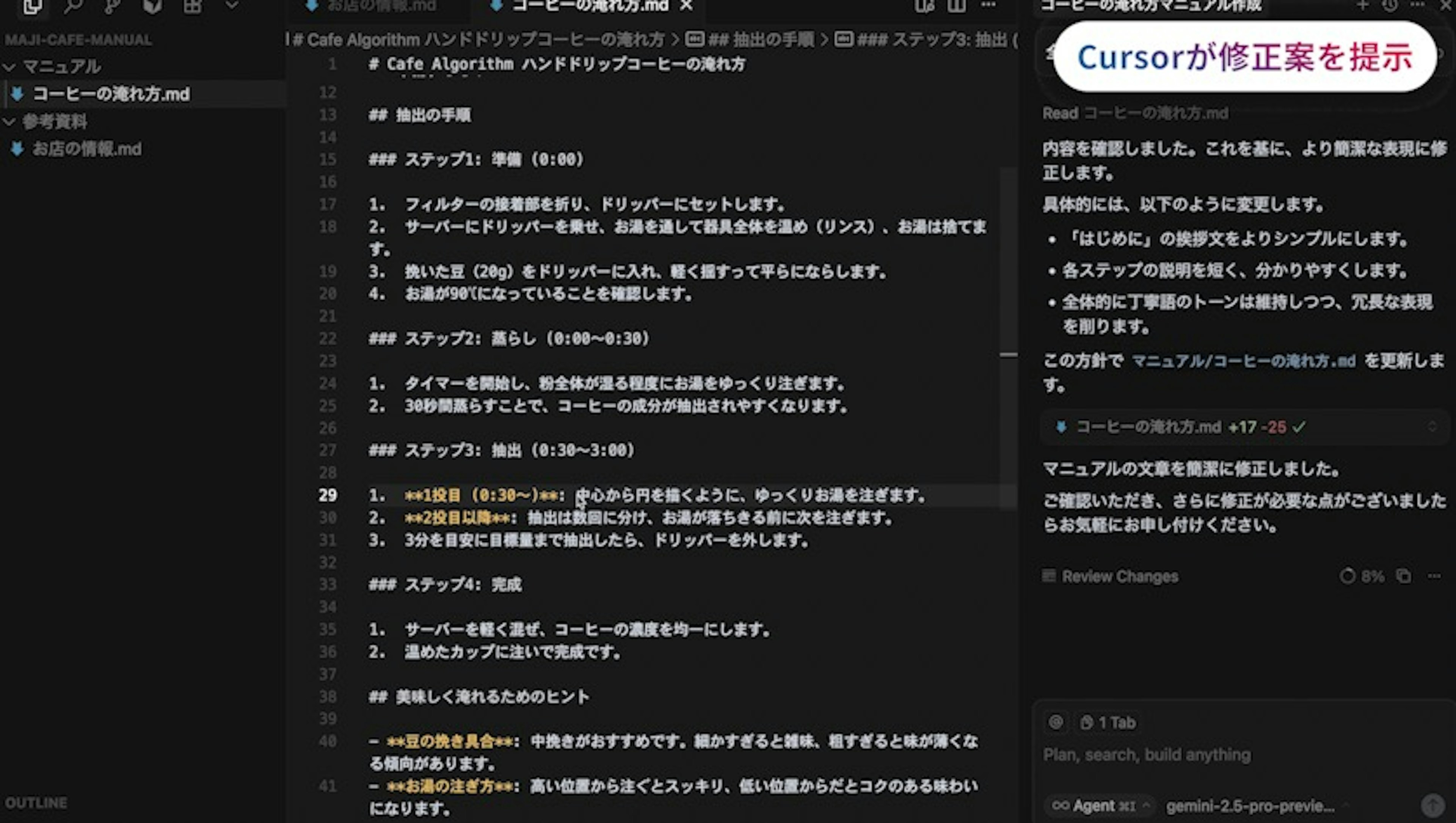Click the split editor icon
Screen dimensions: 1456x823
[956, 6]
